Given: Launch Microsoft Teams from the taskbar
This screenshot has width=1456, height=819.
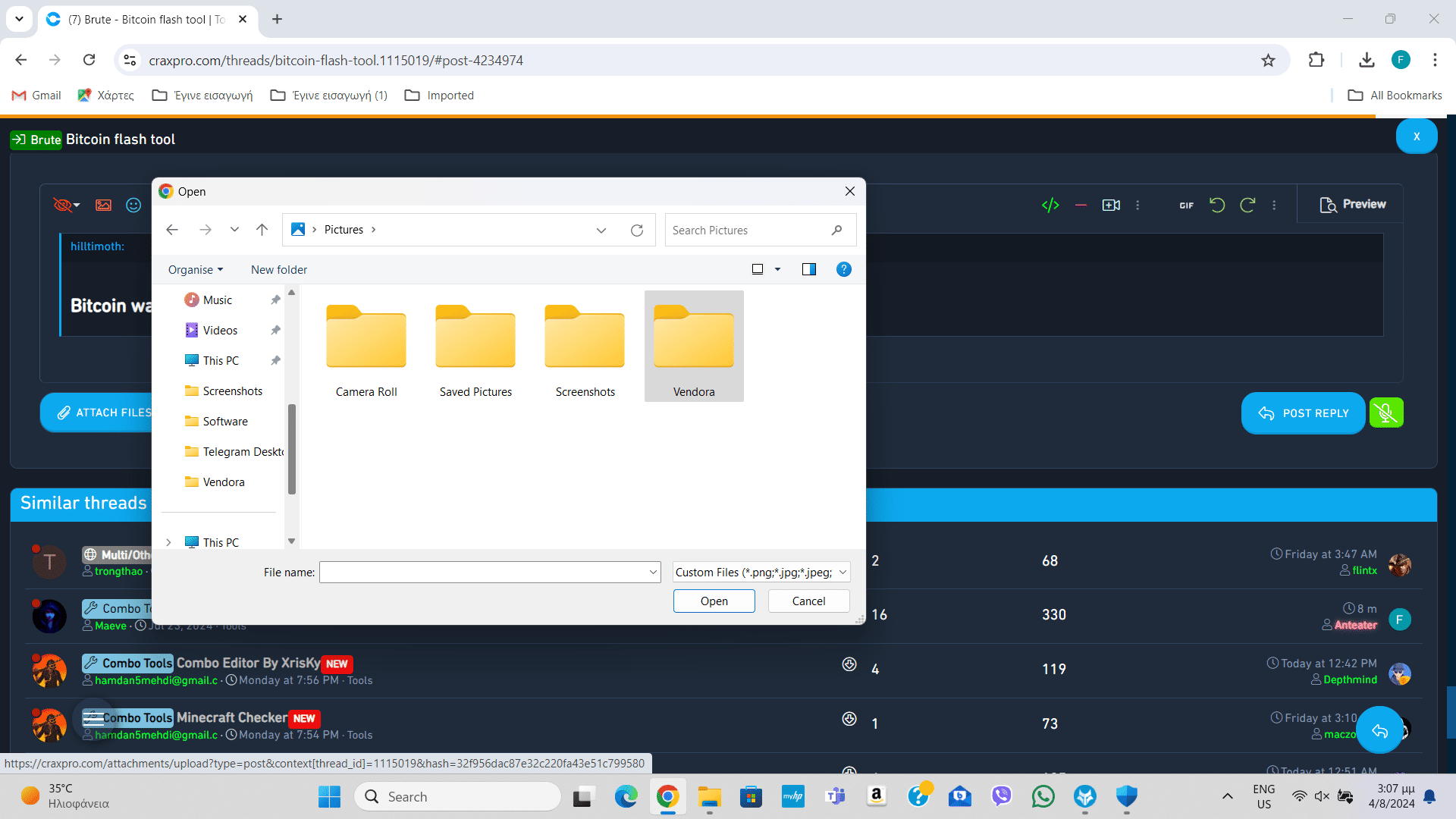Looking at the screenshot, I should [x=834, y=796].
